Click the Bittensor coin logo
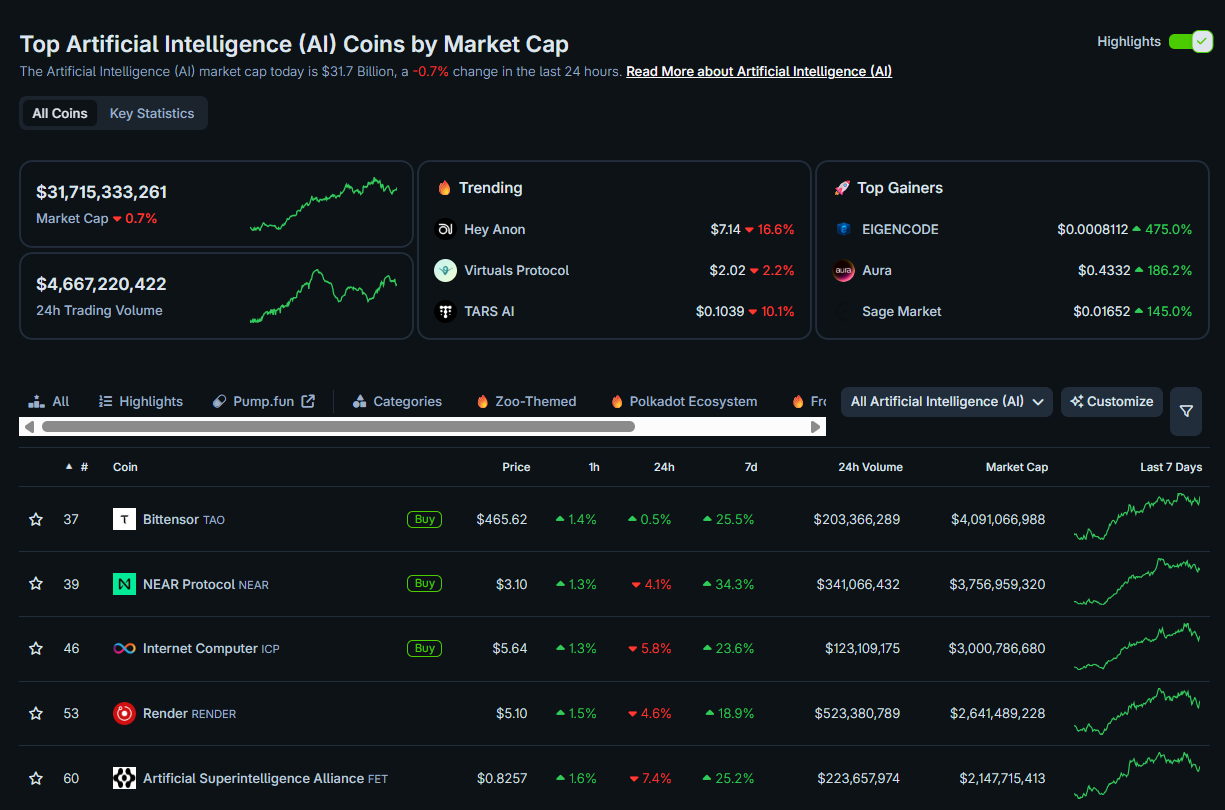This screenshot has width=1225, height=810. point(124,519)
